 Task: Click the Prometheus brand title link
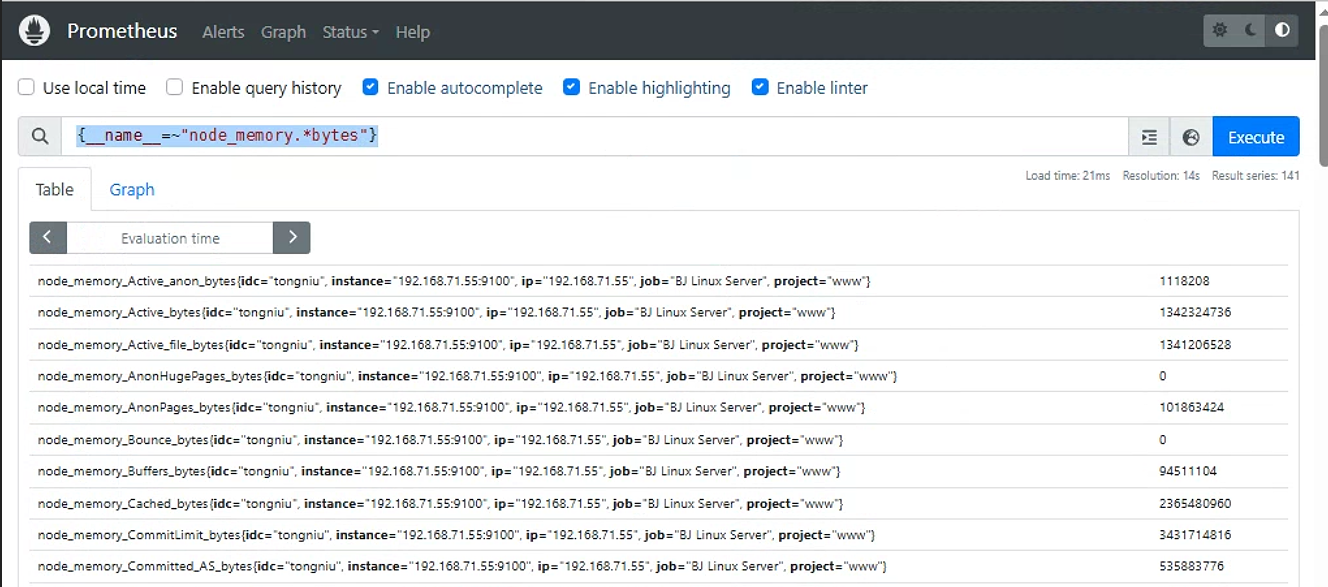[x=122, y=31]
